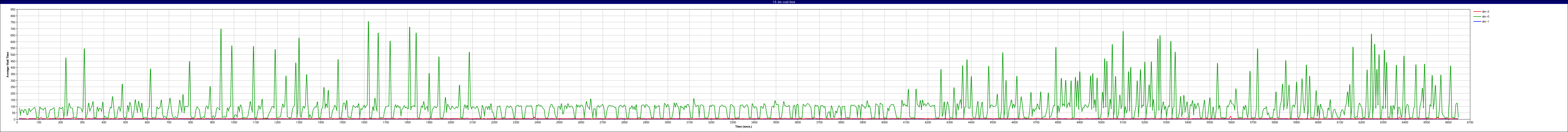Screen dimensions: 1568x132
Task: Click the 2000 tick on the x-axis
Action: pos(451,122)
